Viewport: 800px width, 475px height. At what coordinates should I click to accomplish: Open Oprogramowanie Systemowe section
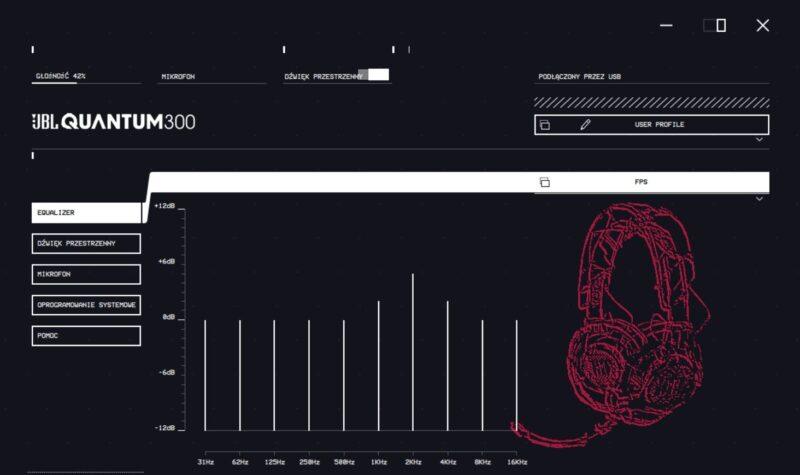86,305
